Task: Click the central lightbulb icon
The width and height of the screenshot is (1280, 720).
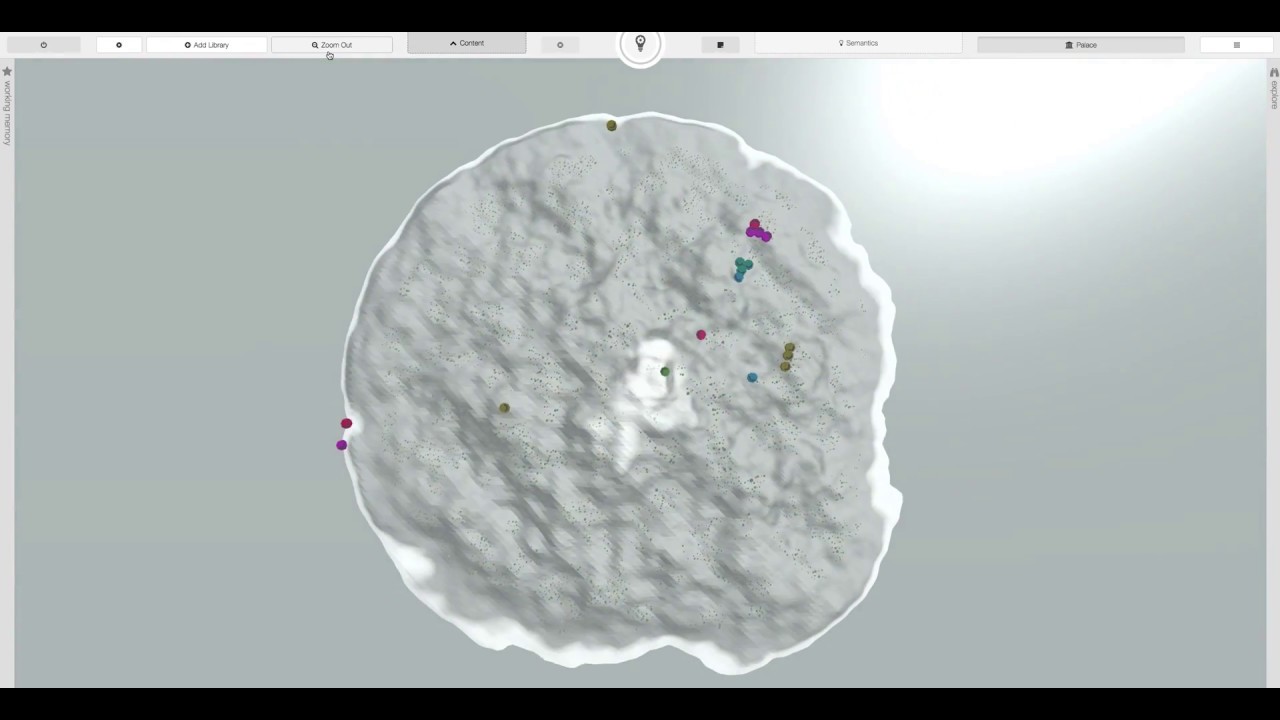Action: click(x=640, y=44)
